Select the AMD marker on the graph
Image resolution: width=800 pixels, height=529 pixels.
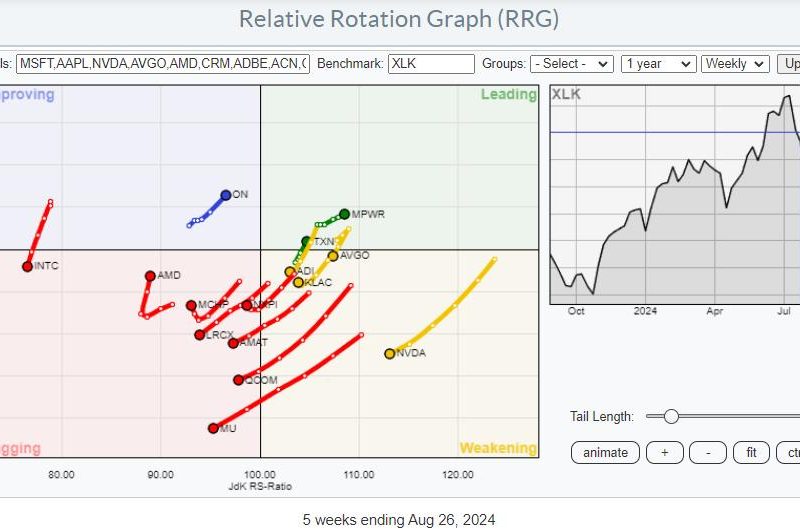point(150,276)
